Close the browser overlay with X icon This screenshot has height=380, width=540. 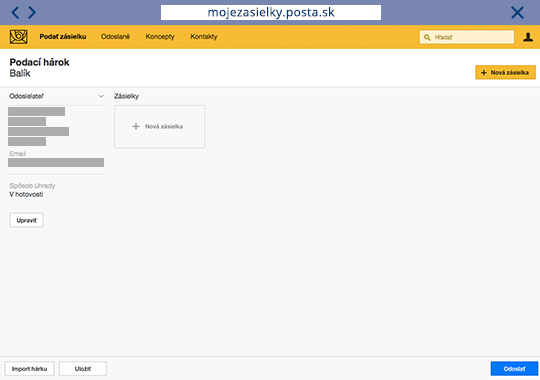click(x=517, y=13)
